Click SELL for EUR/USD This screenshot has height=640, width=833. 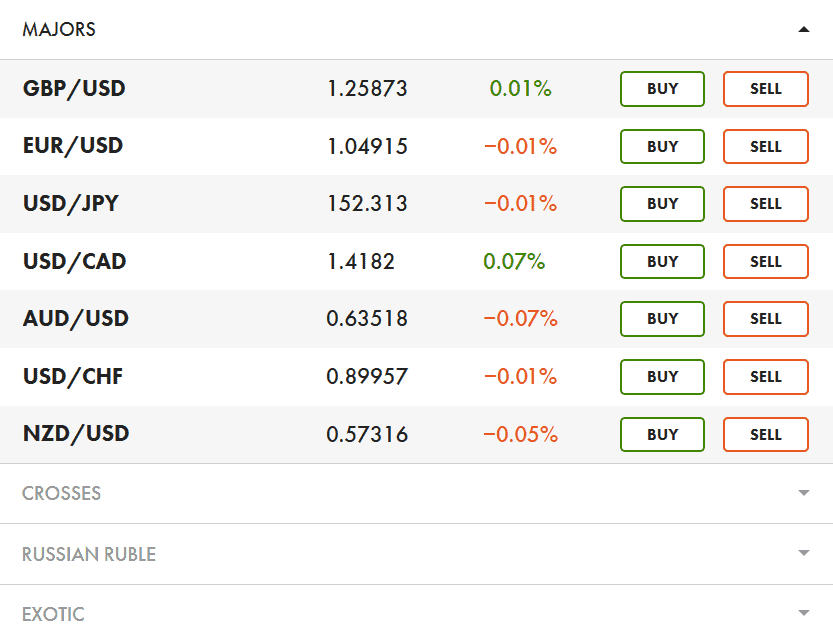(765, 146)
